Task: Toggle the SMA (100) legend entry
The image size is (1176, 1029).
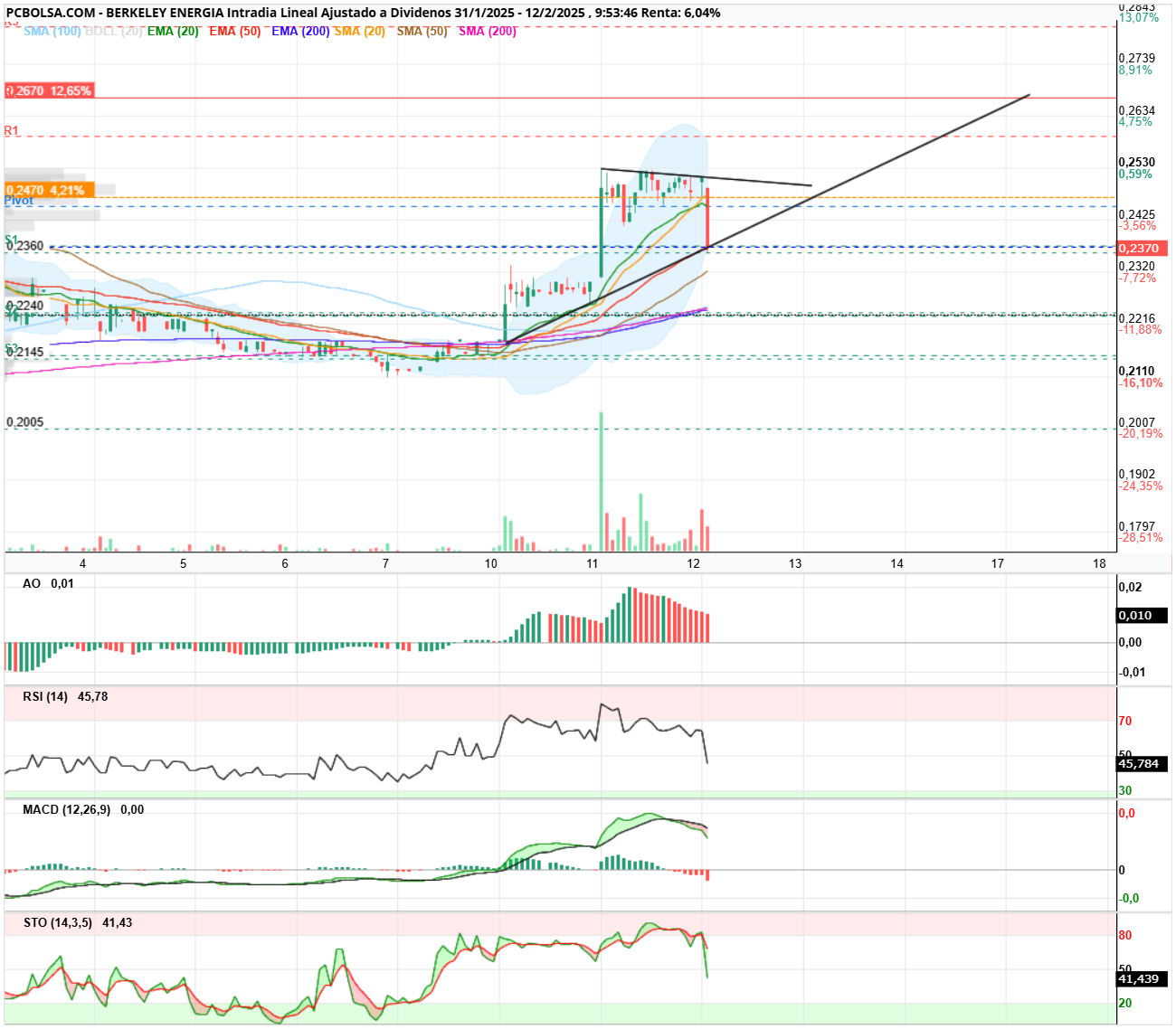Action: tap(52, 32)
